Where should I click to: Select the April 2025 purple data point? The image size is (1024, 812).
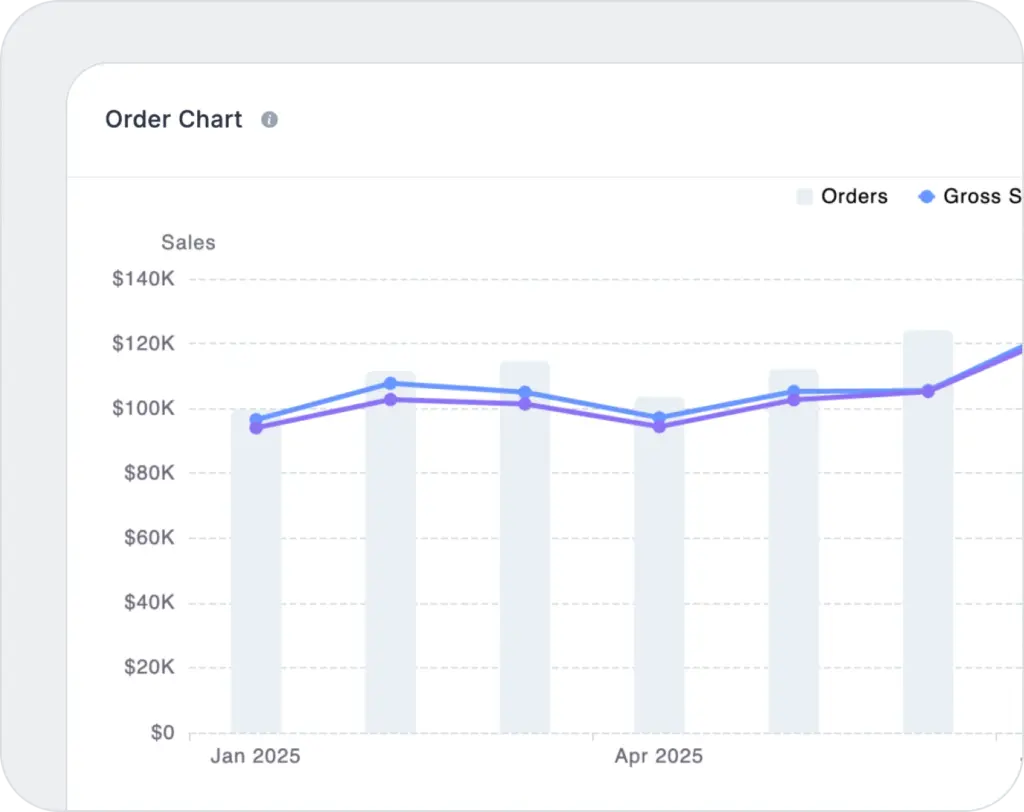tap(659, 427)
